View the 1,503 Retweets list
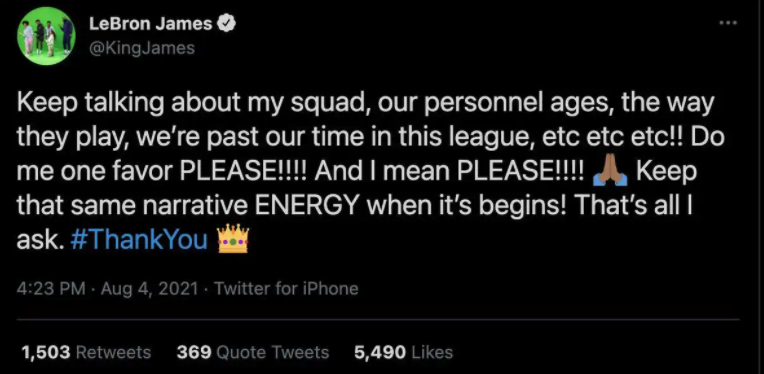 (86, 352)
